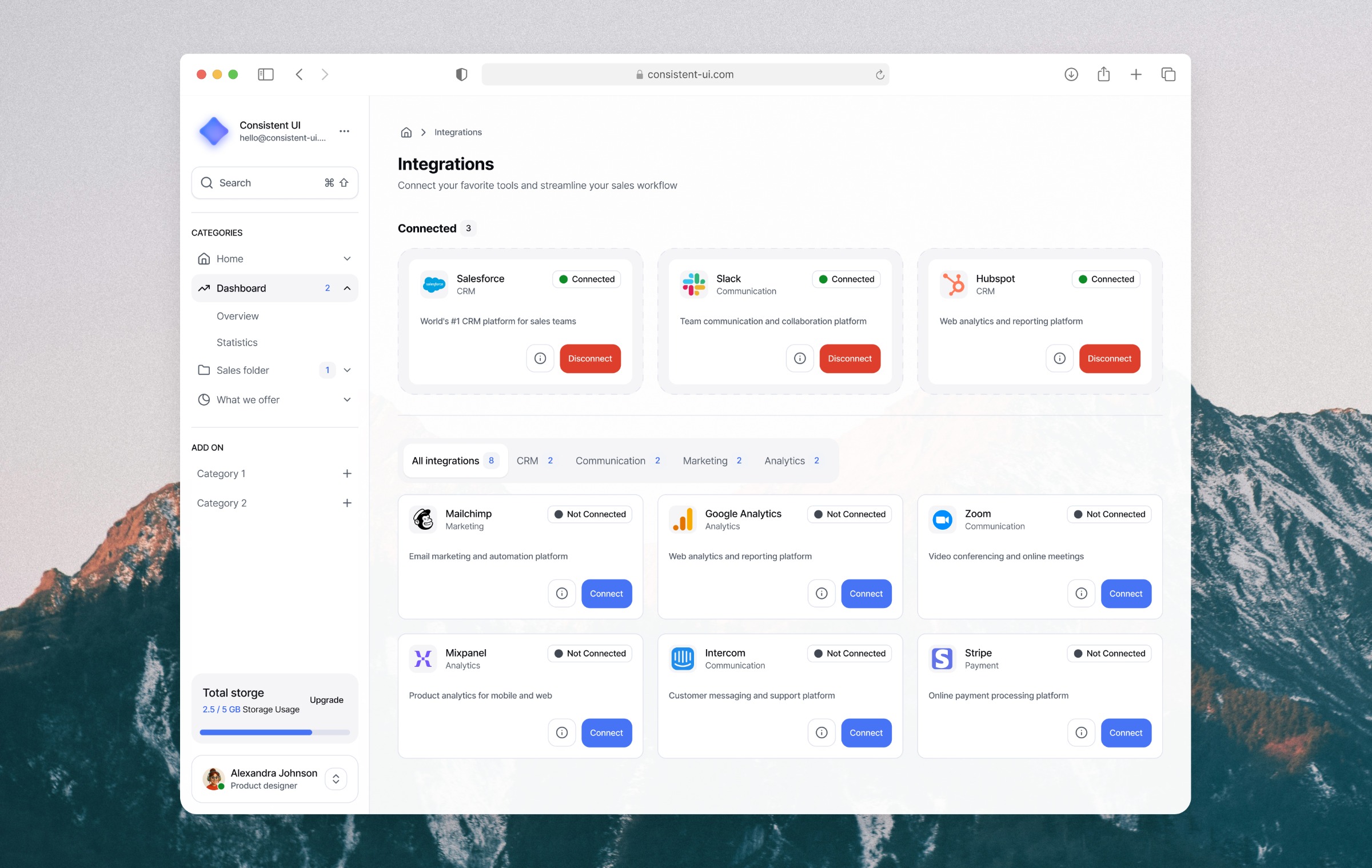Click the privacy shield icon
This screenshot has height=868, width=1372.
pyautogui.click(x=461, y=74)
